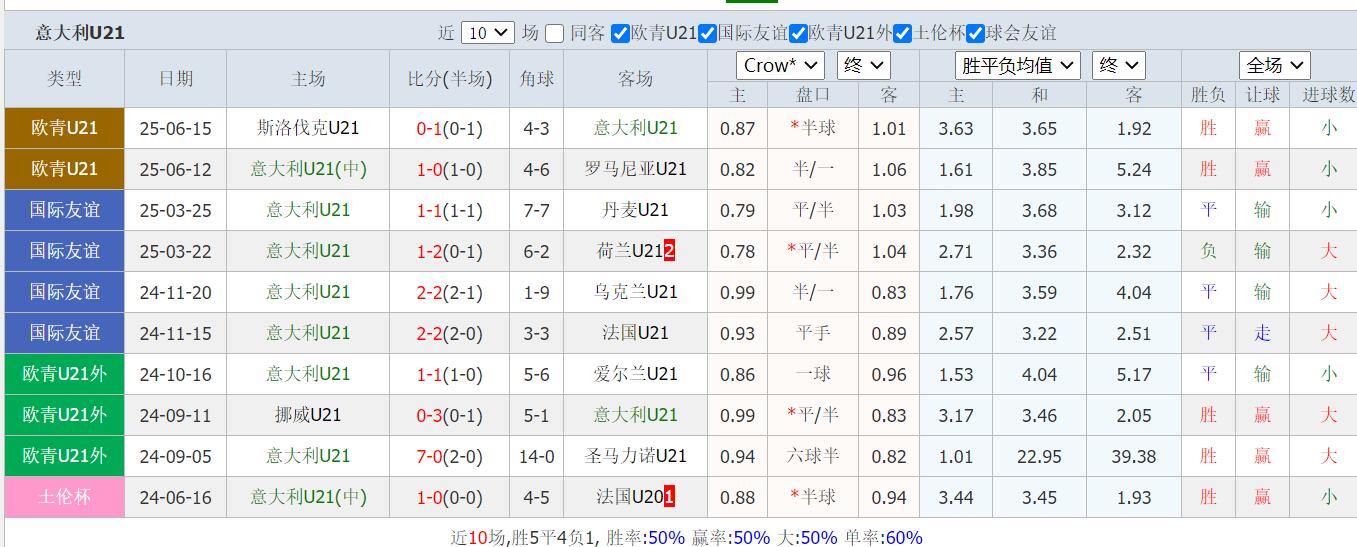1357x547 pixels.
Task: Expand the Crow* odds company dropdown
Action: pos(780,66)
